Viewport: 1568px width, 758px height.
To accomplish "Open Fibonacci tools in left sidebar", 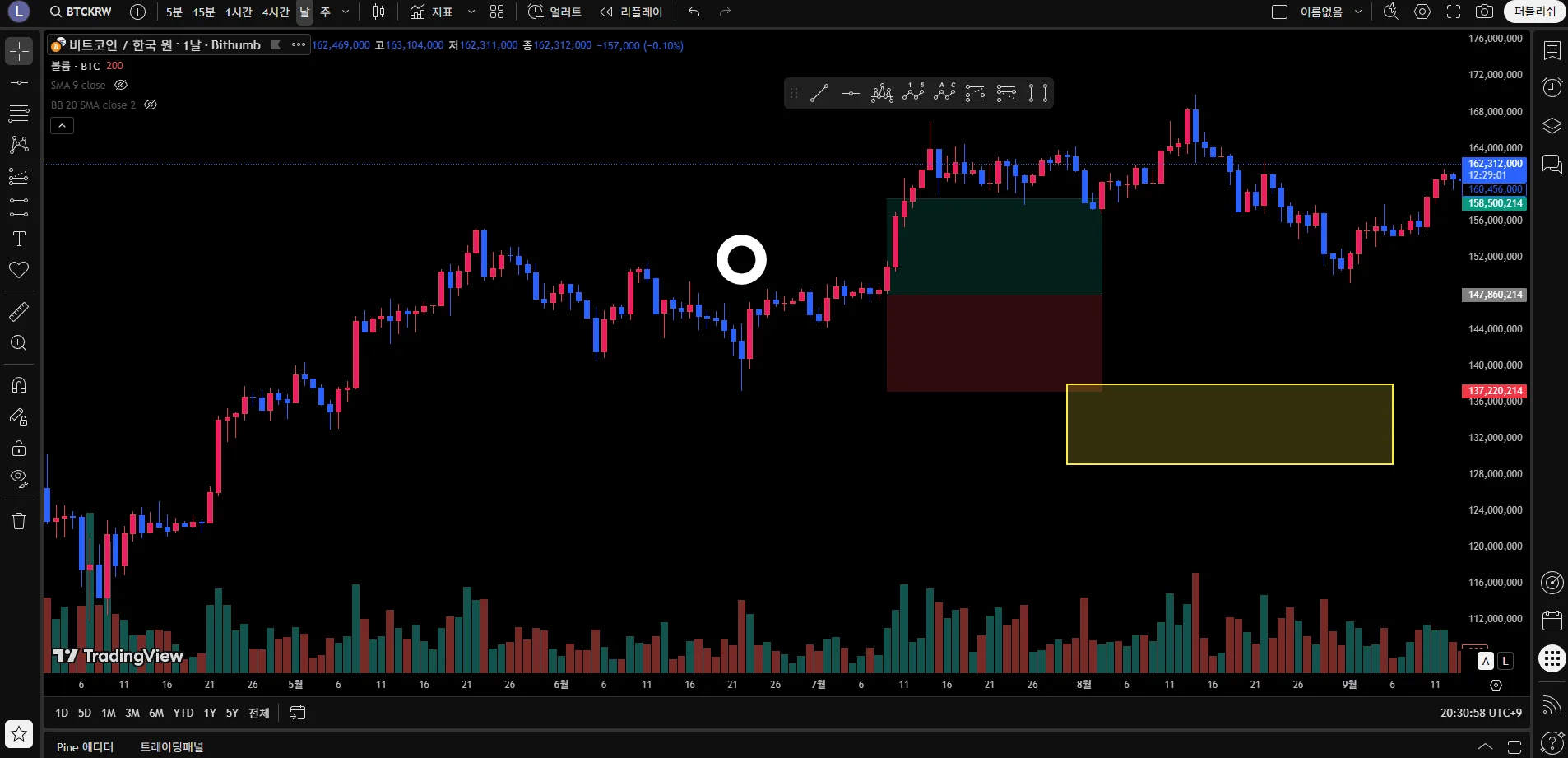I will [x=19, y=114].
